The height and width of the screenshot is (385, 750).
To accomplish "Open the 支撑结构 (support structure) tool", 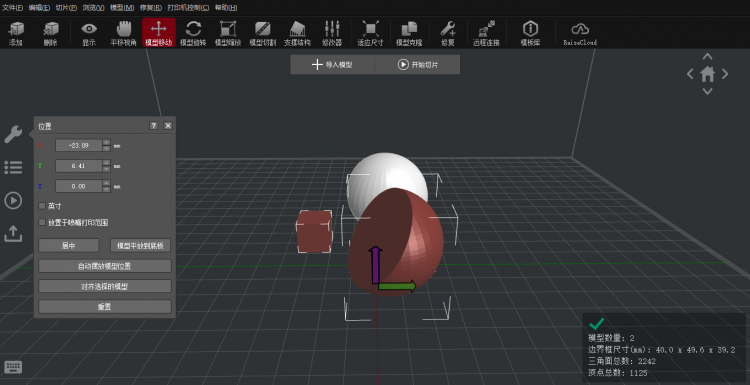I will (297, 33).
